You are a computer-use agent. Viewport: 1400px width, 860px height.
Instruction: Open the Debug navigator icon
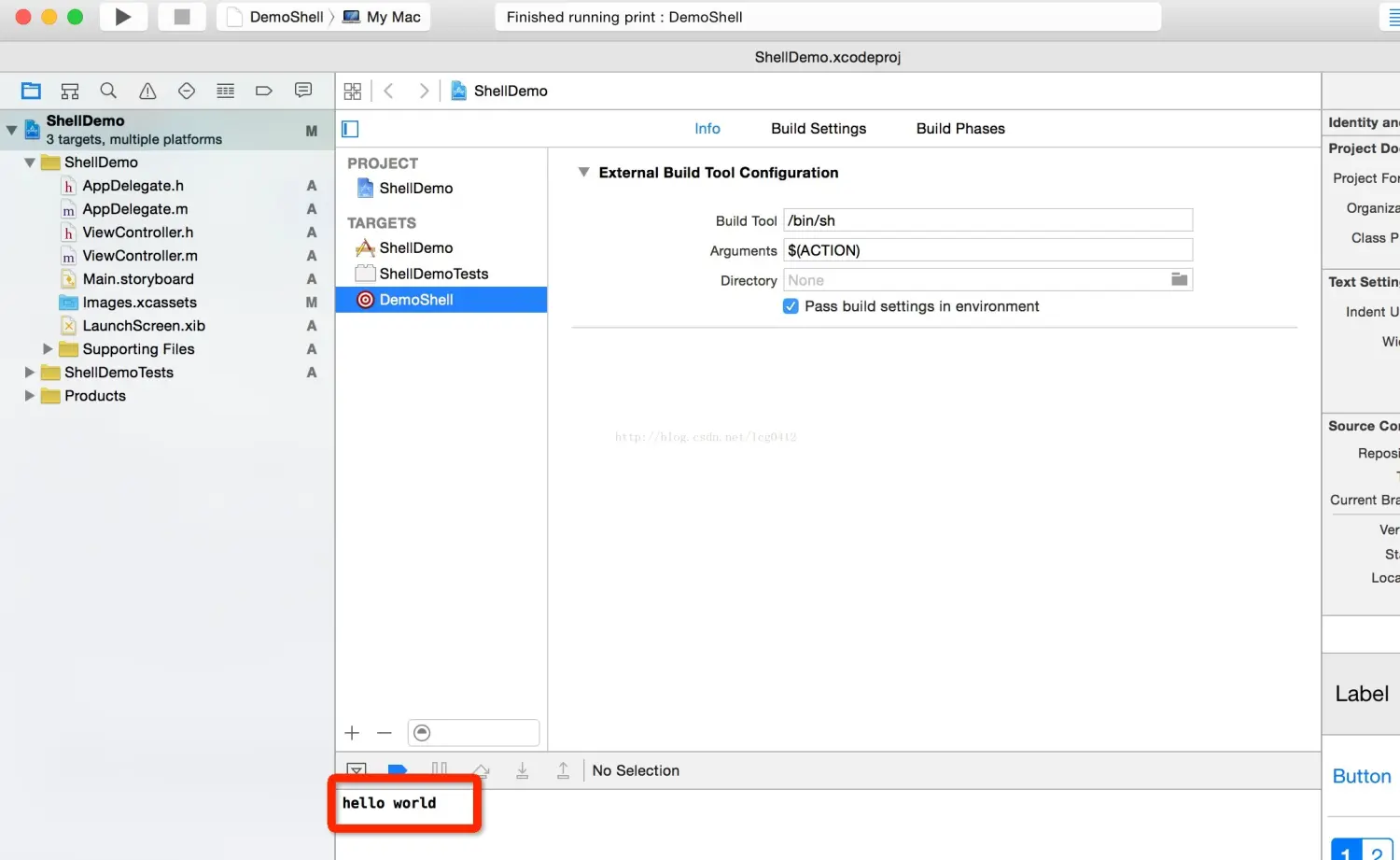[225, 91]
